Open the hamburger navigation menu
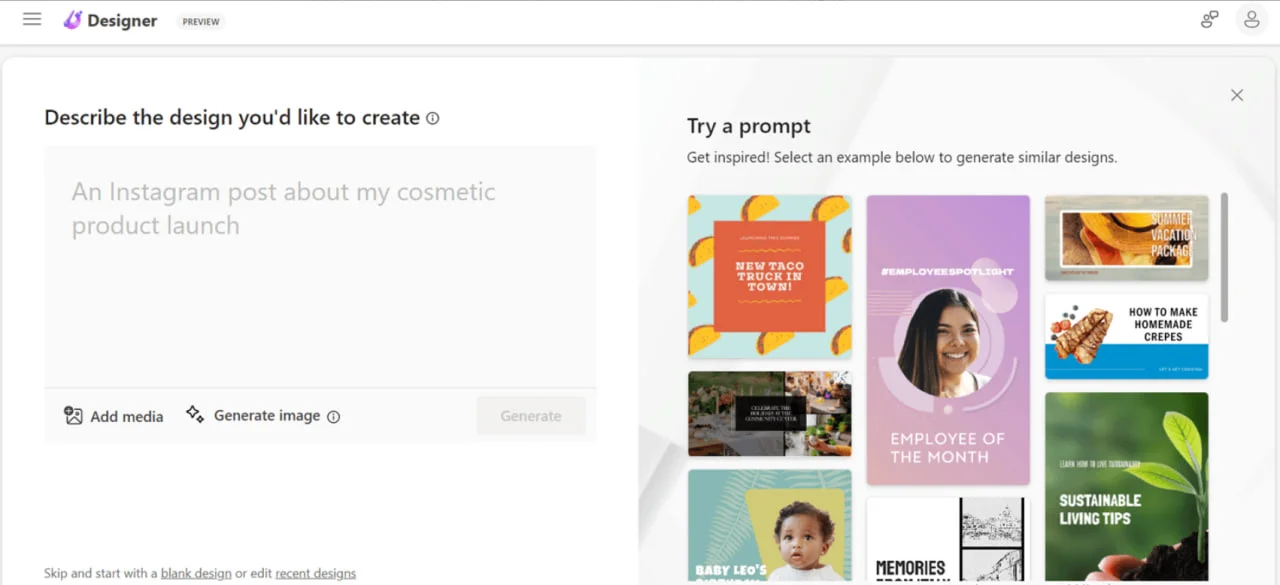Screen dimensions: 1280x585 [x=32, y=19]
